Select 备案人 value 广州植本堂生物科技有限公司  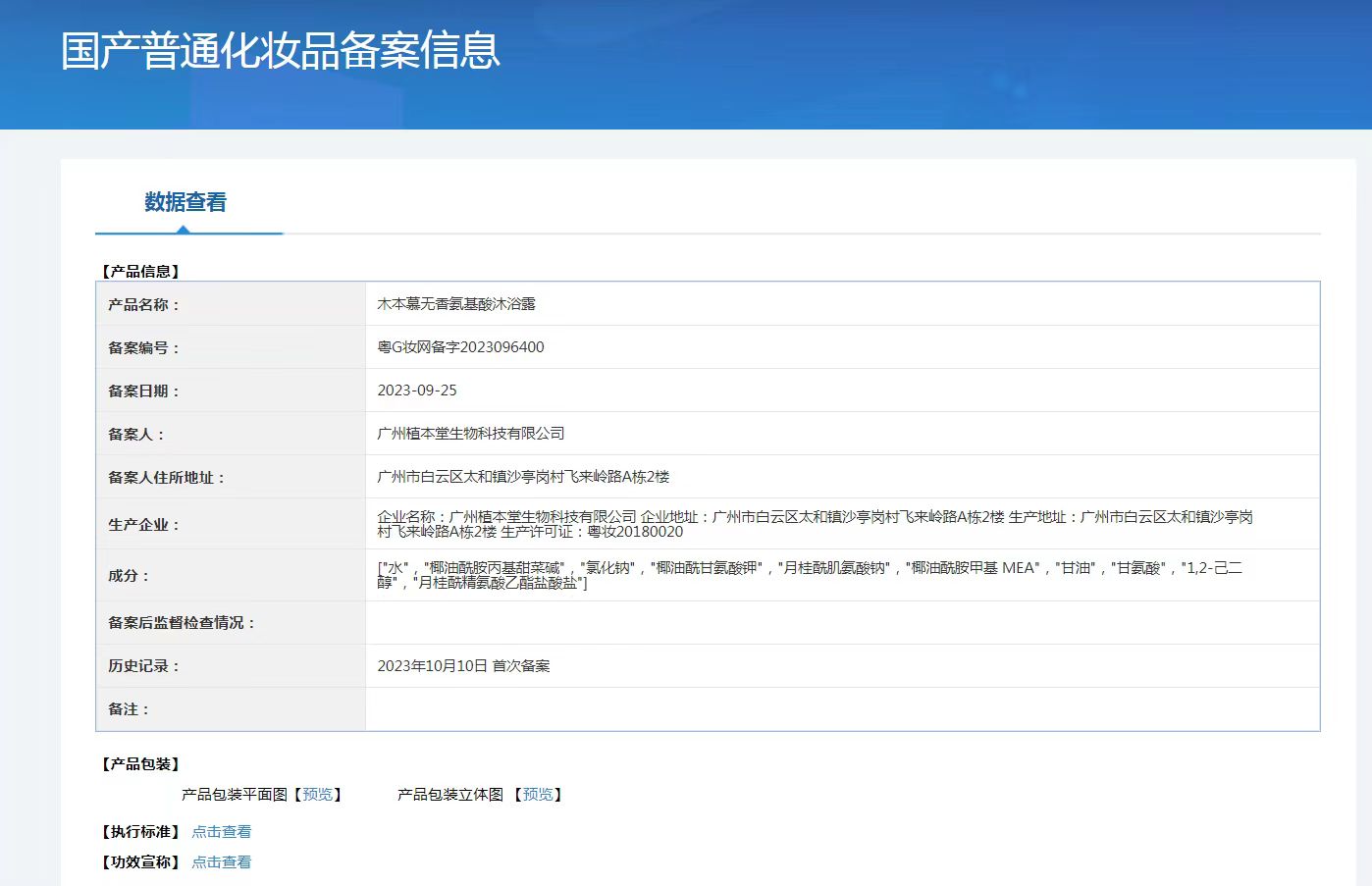point(471,434)
